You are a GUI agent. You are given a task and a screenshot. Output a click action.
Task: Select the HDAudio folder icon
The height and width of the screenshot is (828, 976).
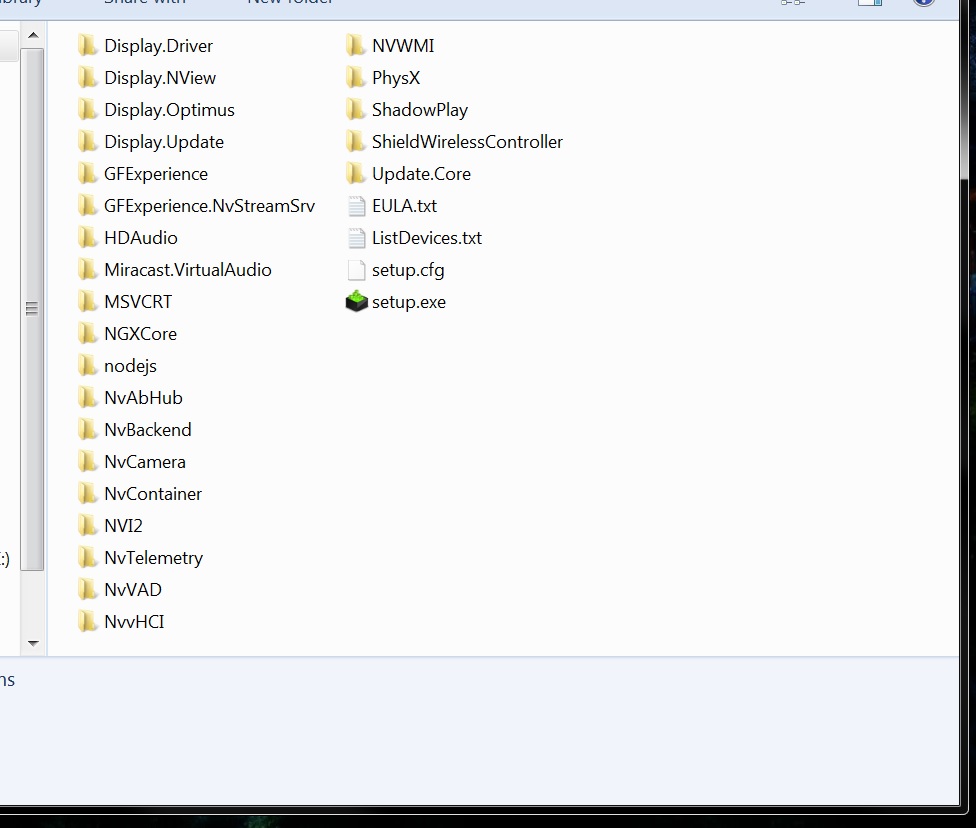(x=88, y=238)
